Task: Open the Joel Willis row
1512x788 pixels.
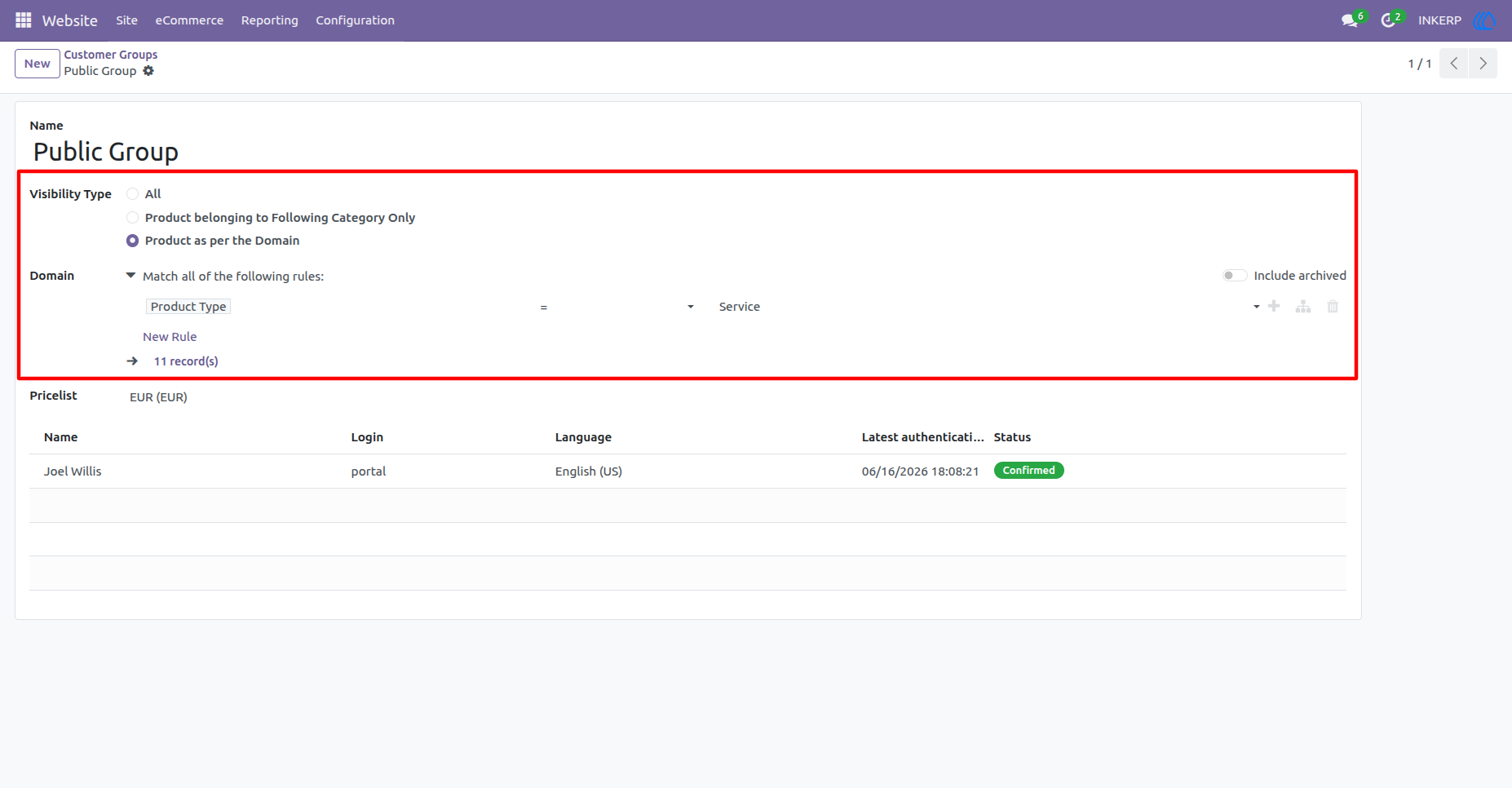Action: 687,471
